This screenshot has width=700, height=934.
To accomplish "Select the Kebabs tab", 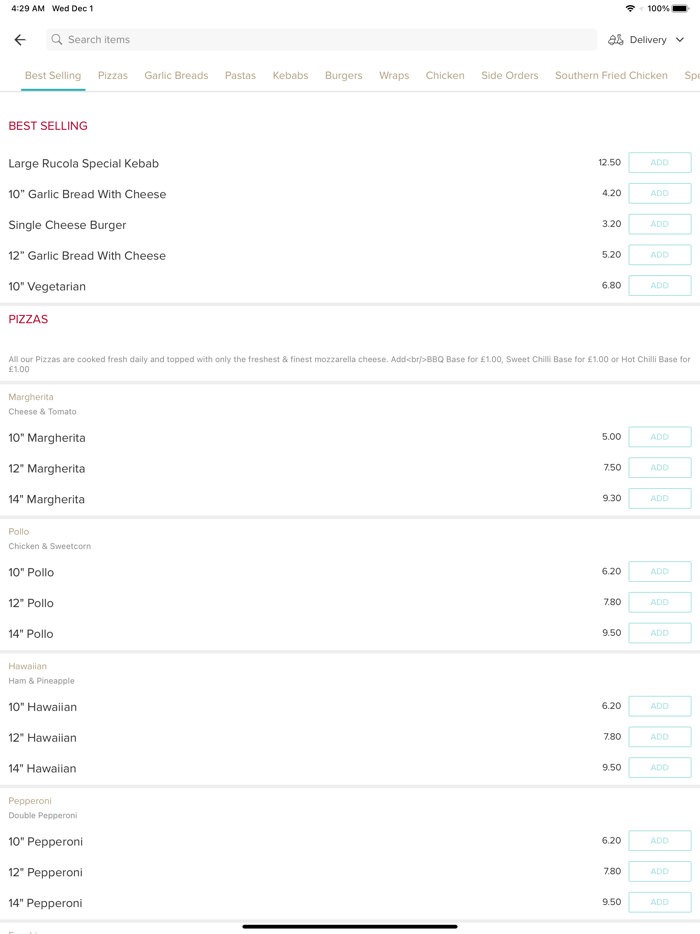I will pos(290,76).
